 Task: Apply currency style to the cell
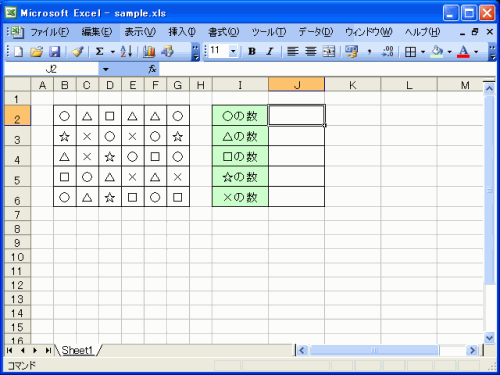[x=351, y=52]
